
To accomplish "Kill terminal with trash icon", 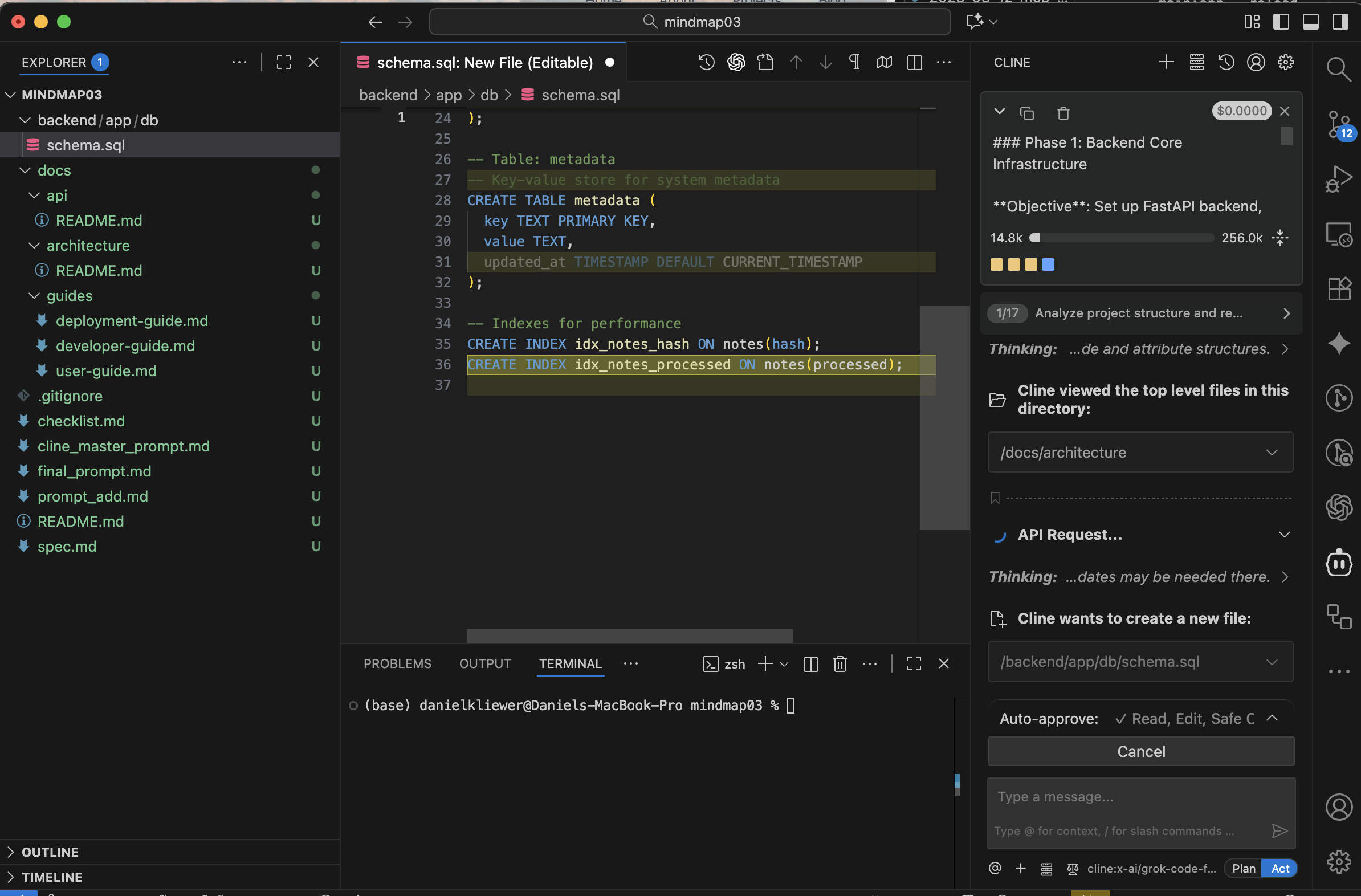I will tap(840, 664).
